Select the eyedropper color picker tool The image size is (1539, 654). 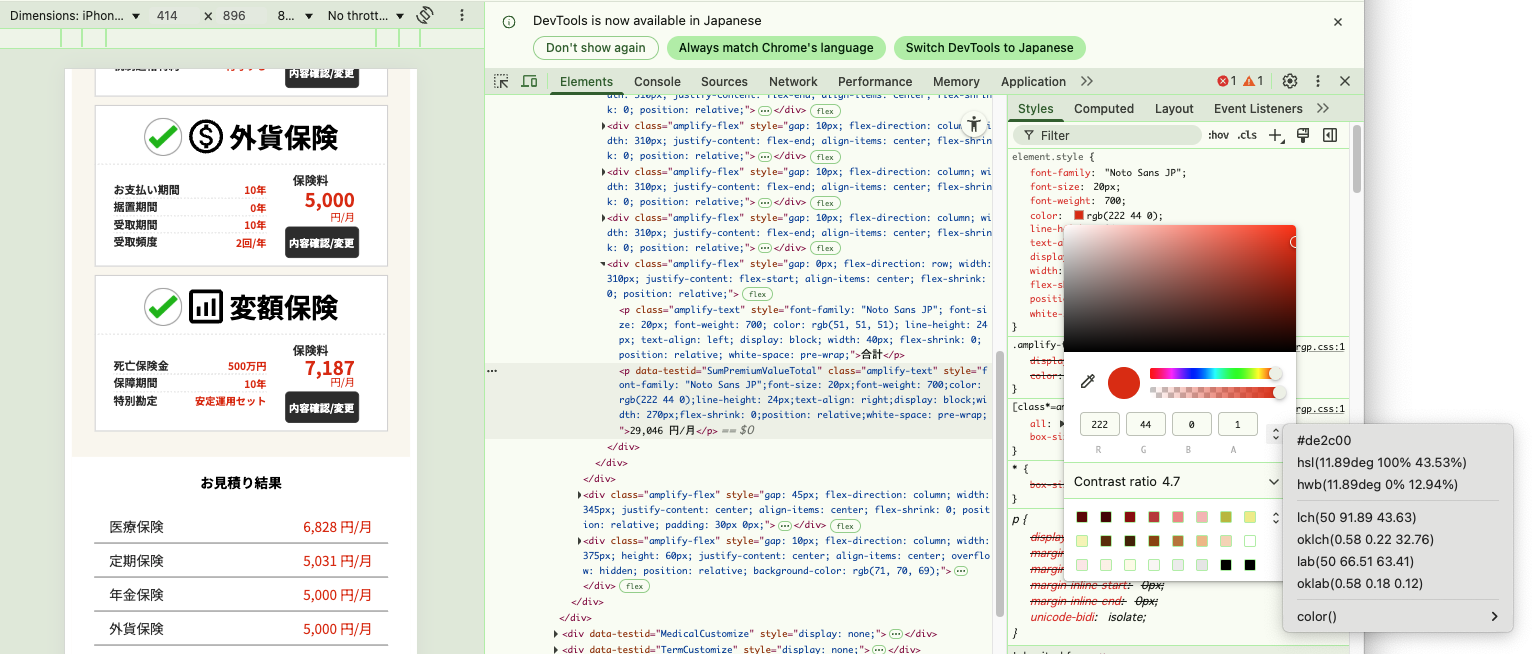pyautogui.click(x=1087, y=381)
